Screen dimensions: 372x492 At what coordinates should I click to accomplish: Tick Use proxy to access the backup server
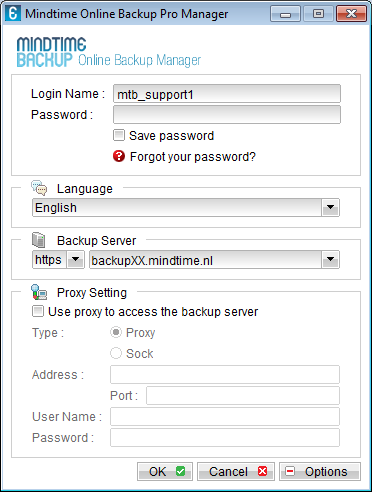38,312
